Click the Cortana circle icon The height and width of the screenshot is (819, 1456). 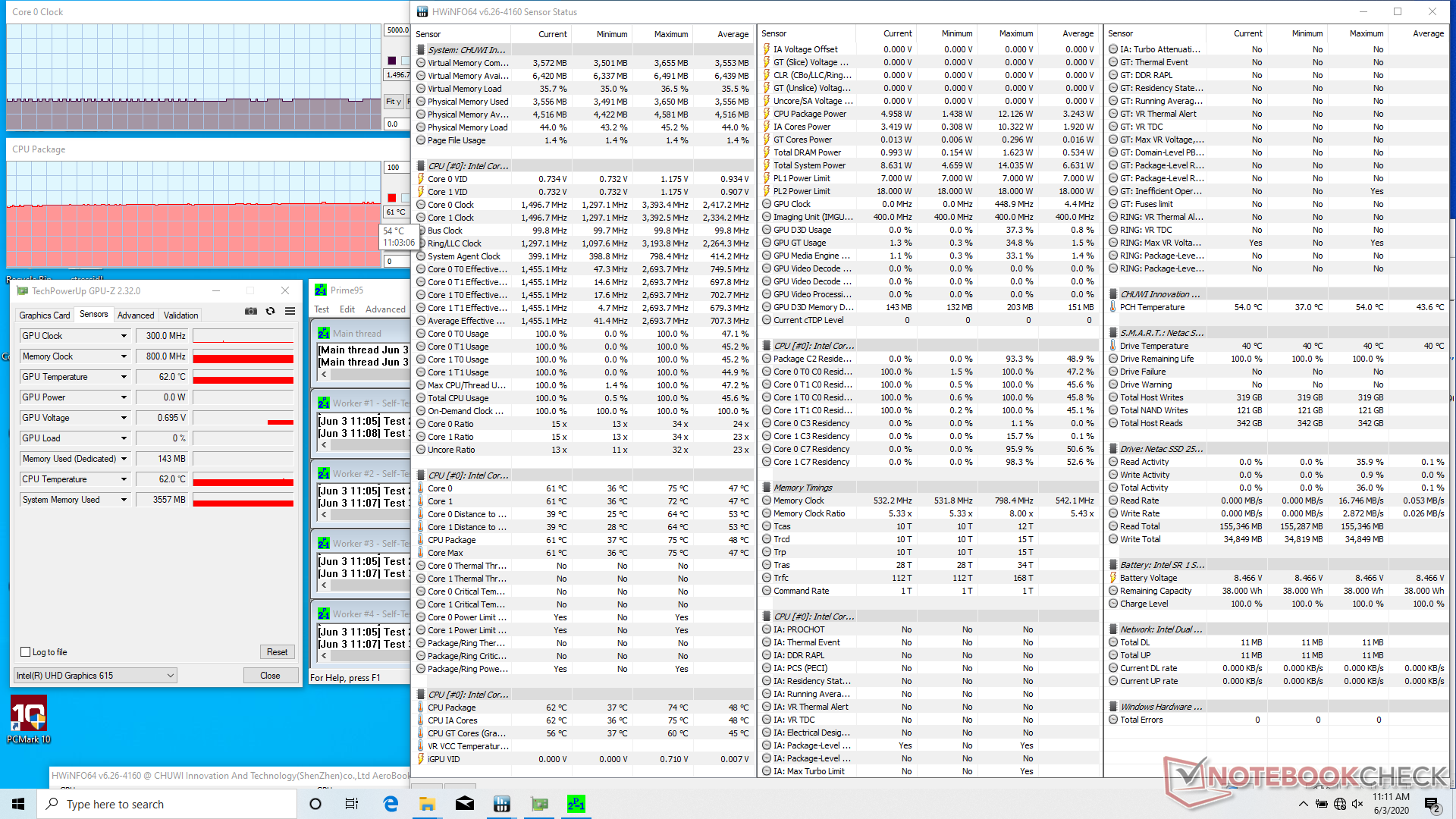point(315,804)
